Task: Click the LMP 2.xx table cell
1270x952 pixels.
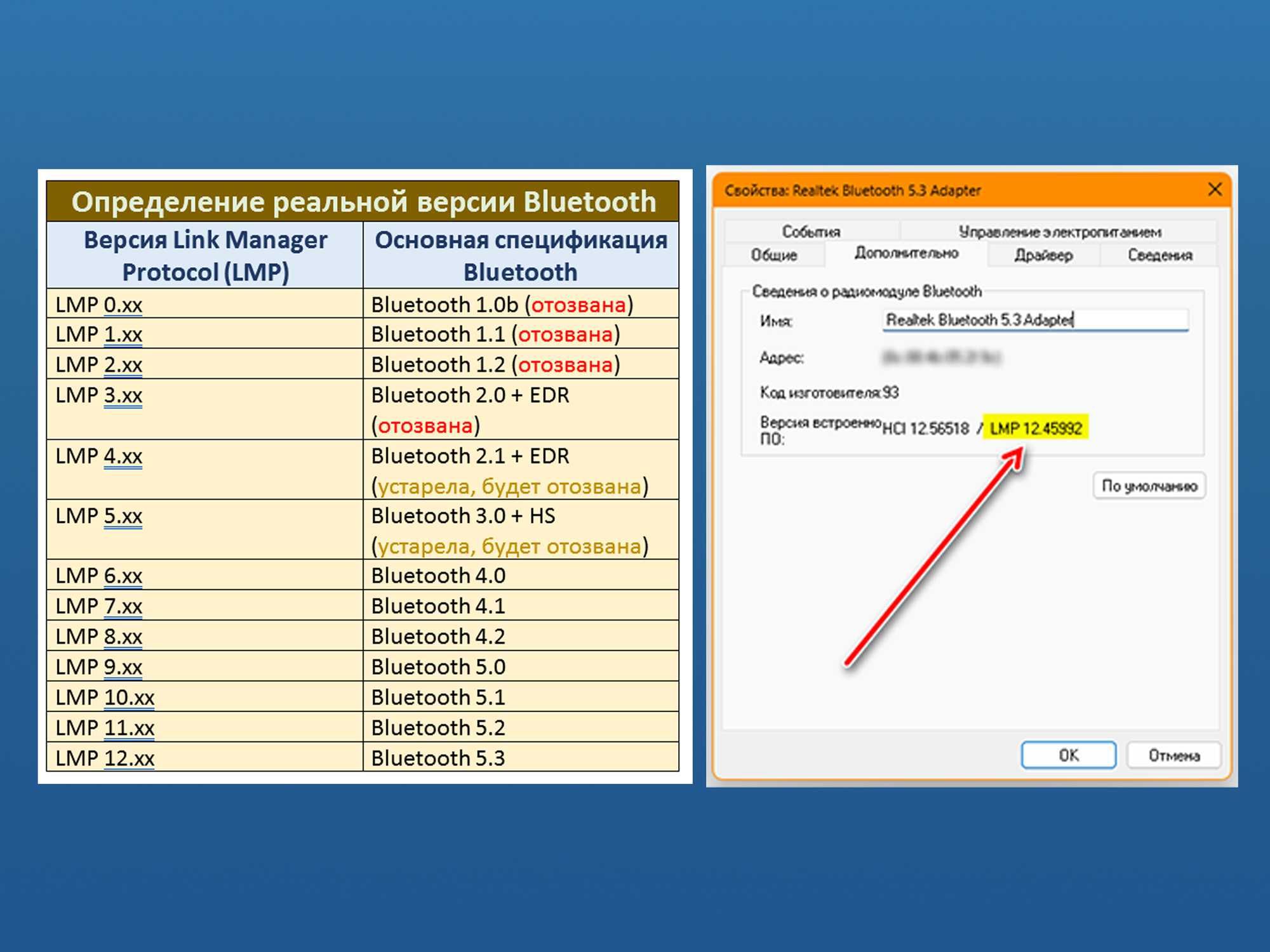Action: coord(204,364)
